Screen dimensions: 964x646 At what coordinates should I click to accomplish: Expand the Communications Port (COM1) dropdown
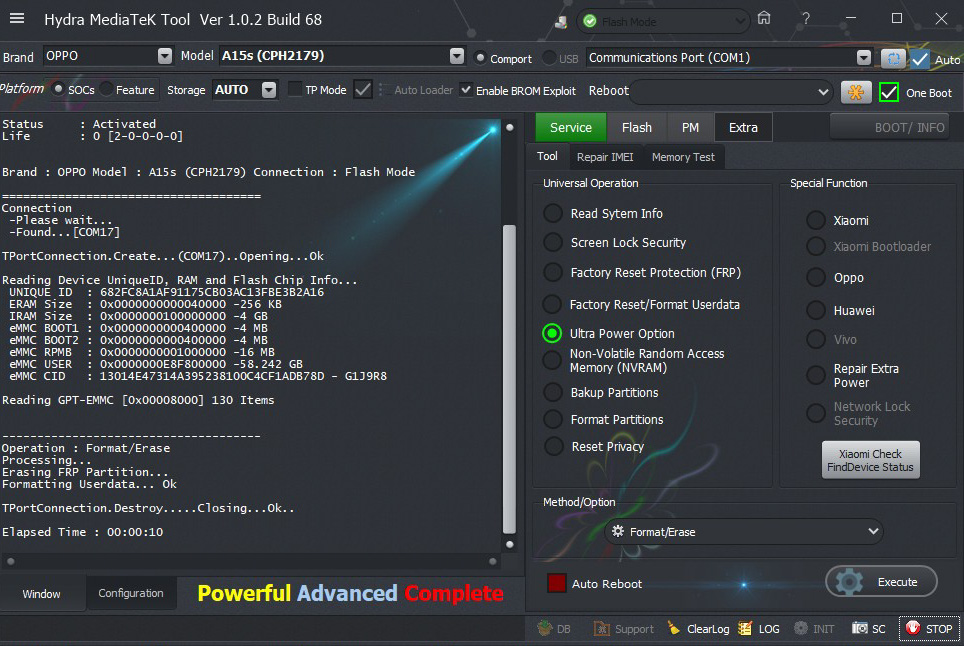[x=865, y=58]
